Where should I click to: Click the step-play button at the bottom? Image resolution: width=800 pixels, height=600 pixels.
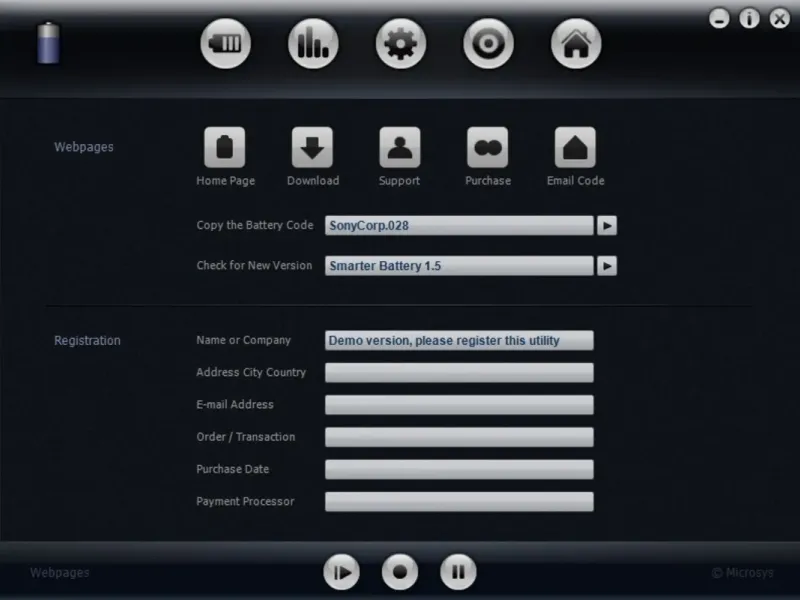tap(341, 572)
